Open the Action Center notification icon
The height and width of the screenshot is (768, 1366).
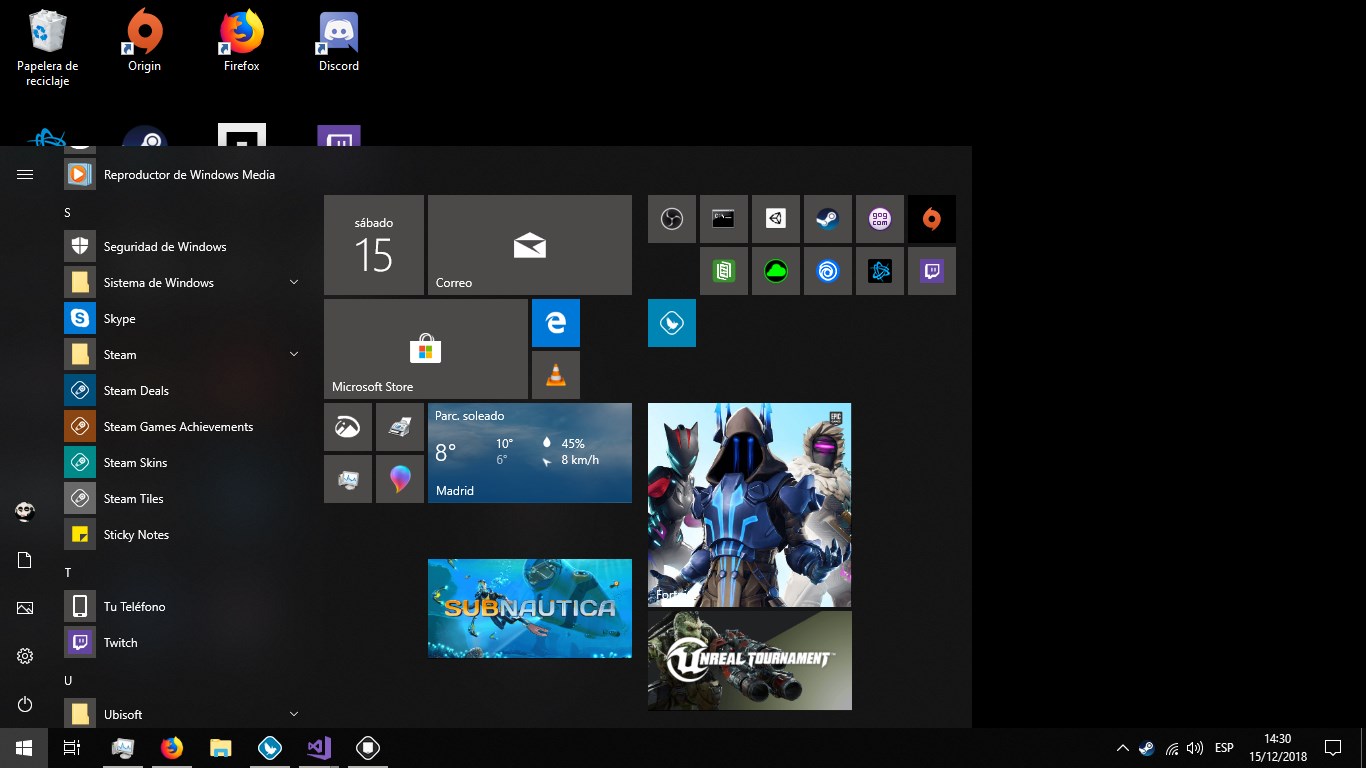pyautogui.click(x=1332, y=748)
